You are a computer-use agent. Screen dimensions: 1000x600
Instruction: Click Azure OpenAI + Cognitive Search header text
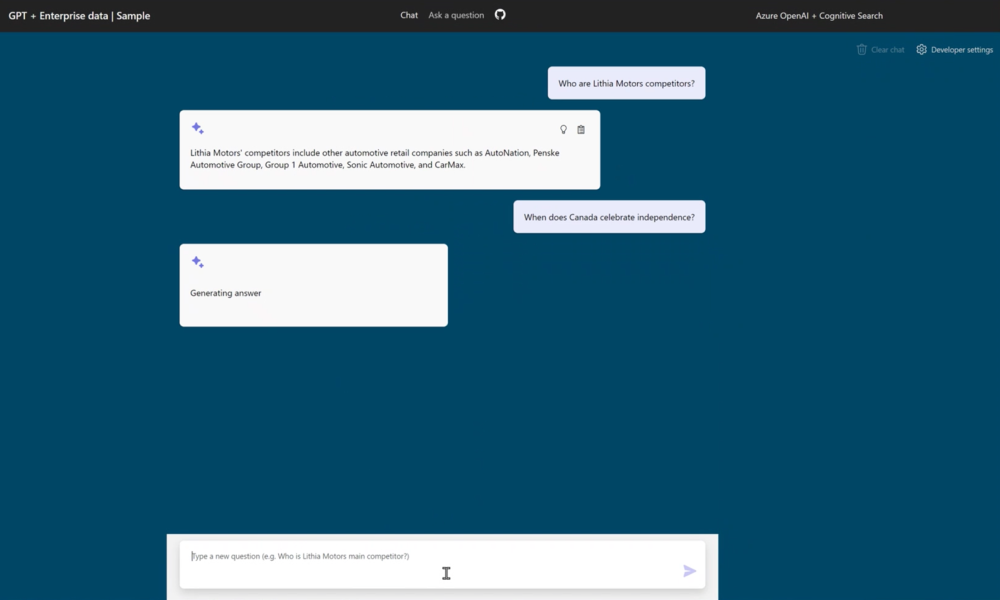pyautogui.click(x=819, y=16)
